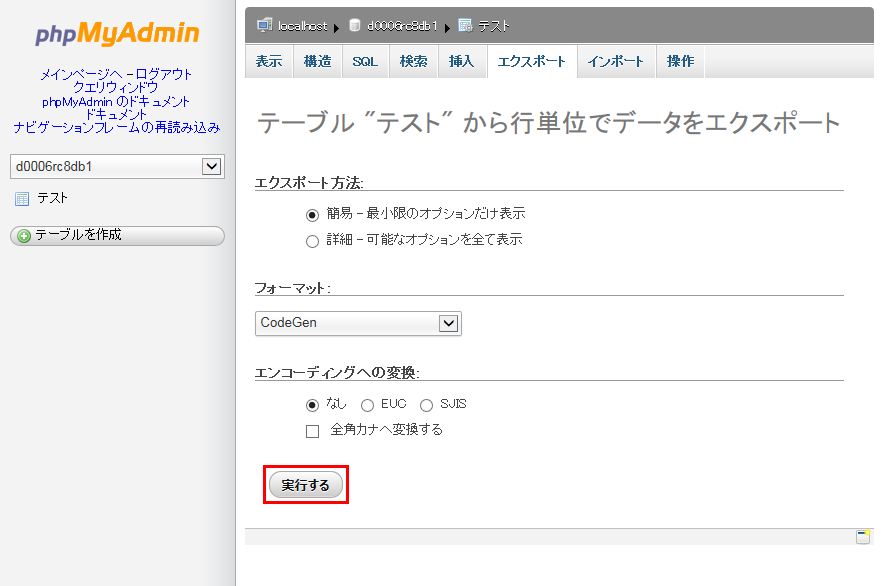Click the localhost server icon in breadcrumb
881x586 pixels.
click(x=264, y=25)
